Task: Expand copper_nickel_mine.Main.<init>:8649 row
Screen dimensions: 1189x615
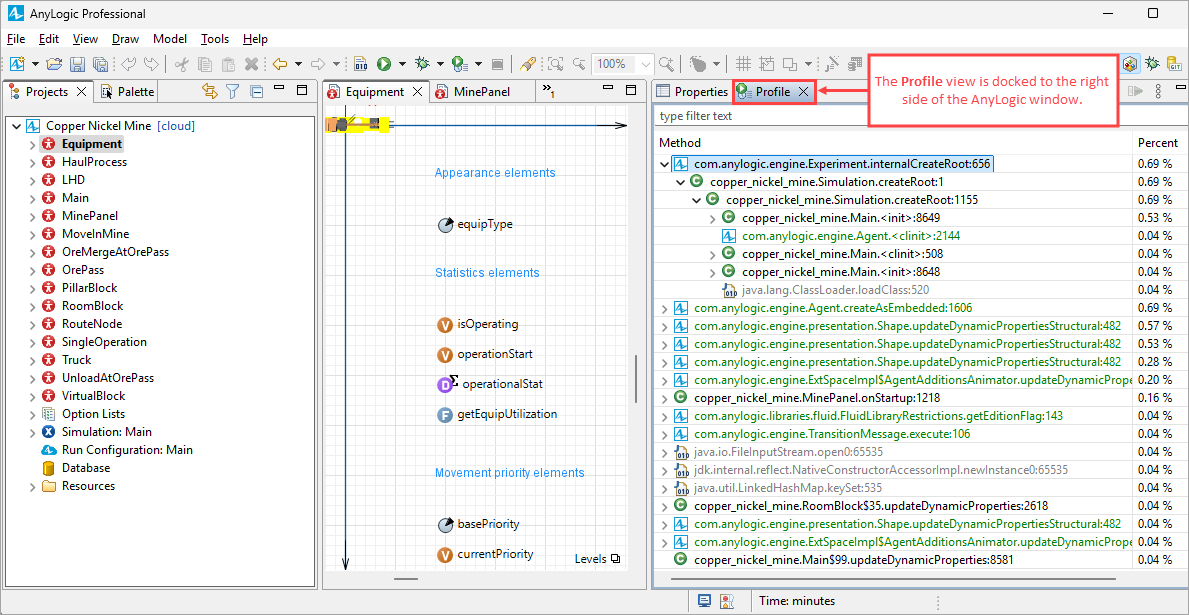Action: (x=712, y=218)
